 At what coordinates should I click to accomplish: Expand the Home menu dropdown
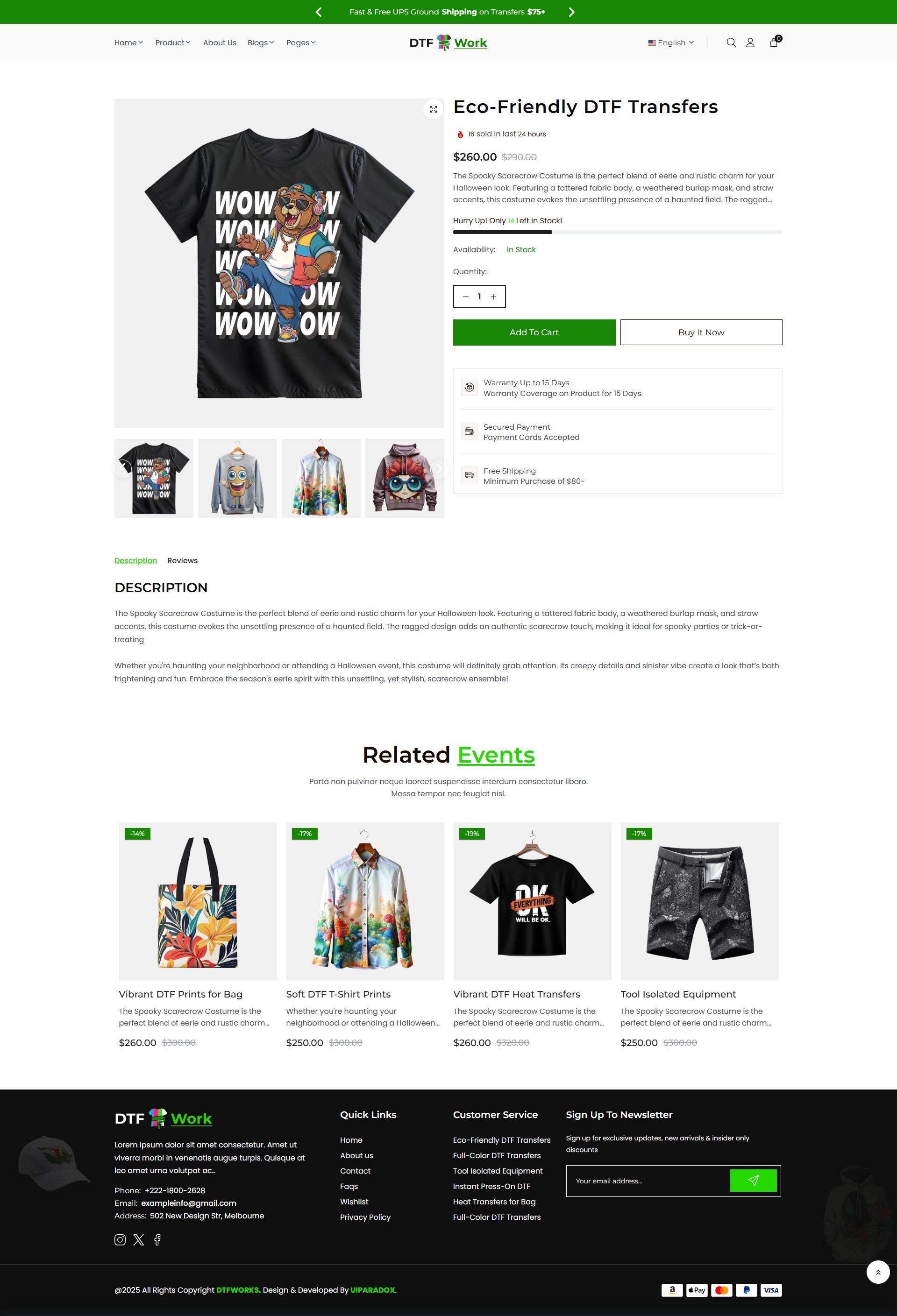[x=128, y=42]
